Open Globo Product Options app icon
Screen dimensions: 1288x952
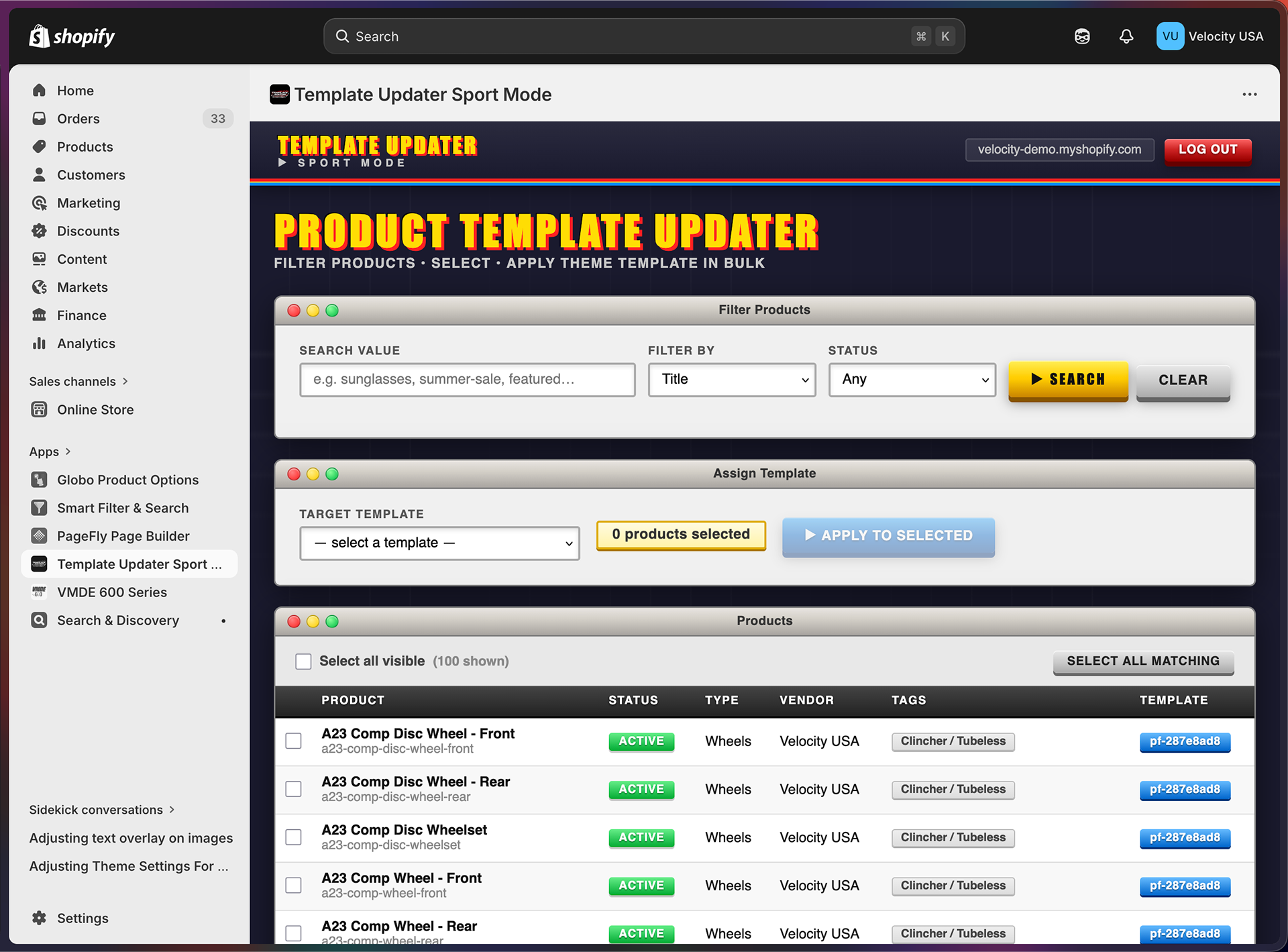40,480
